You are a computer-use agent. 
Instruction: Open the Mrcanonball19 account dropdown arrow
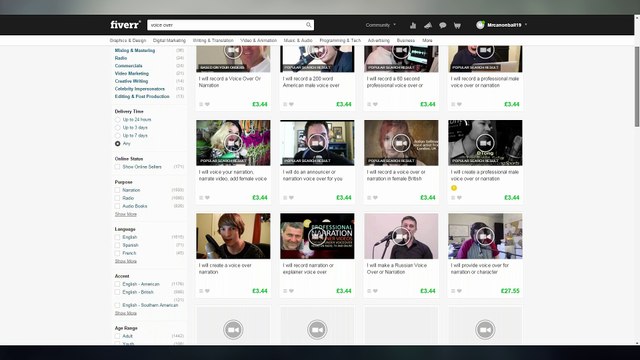526,25
